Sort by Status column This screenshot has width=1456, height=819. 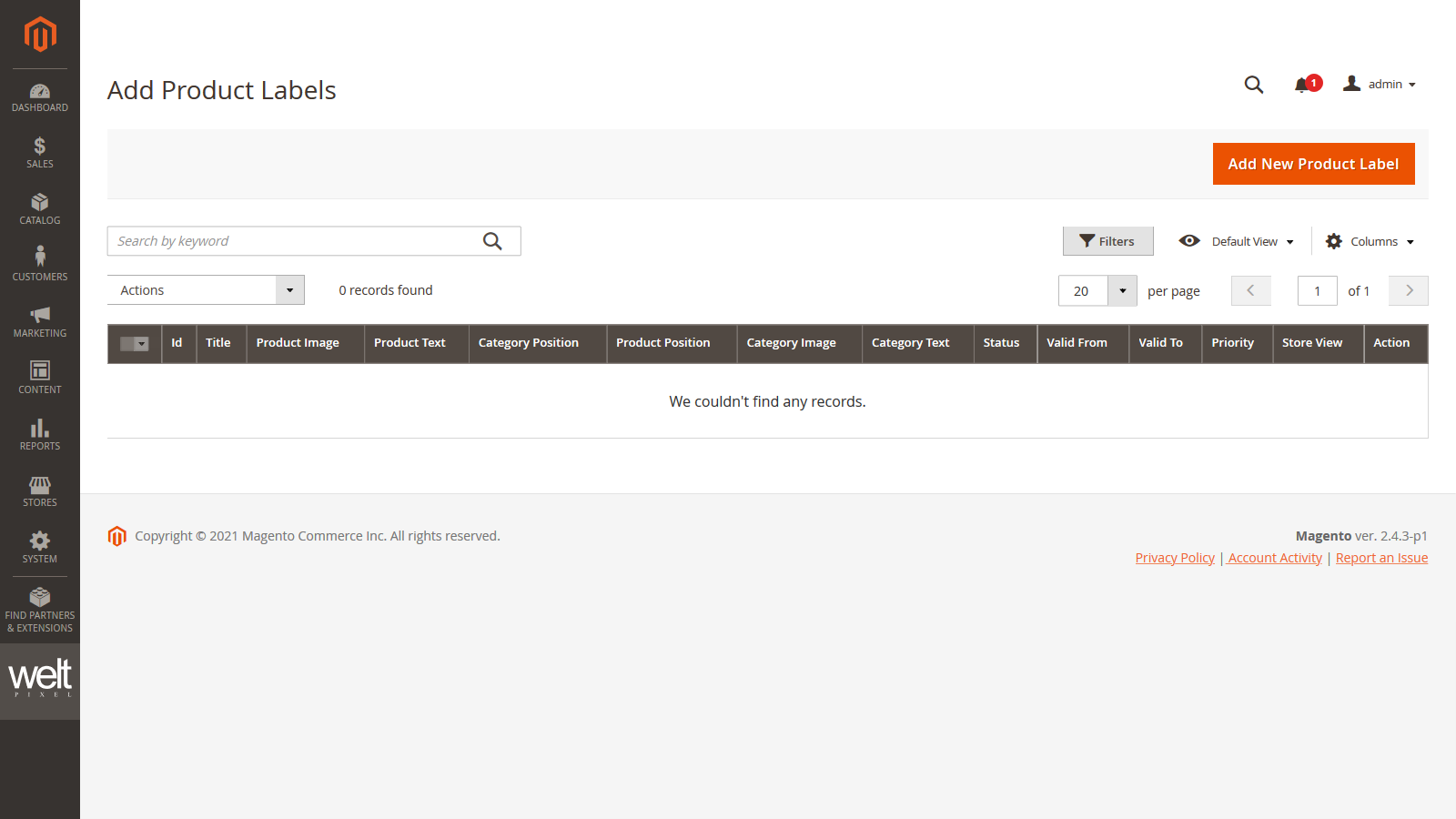point(1005,343)
